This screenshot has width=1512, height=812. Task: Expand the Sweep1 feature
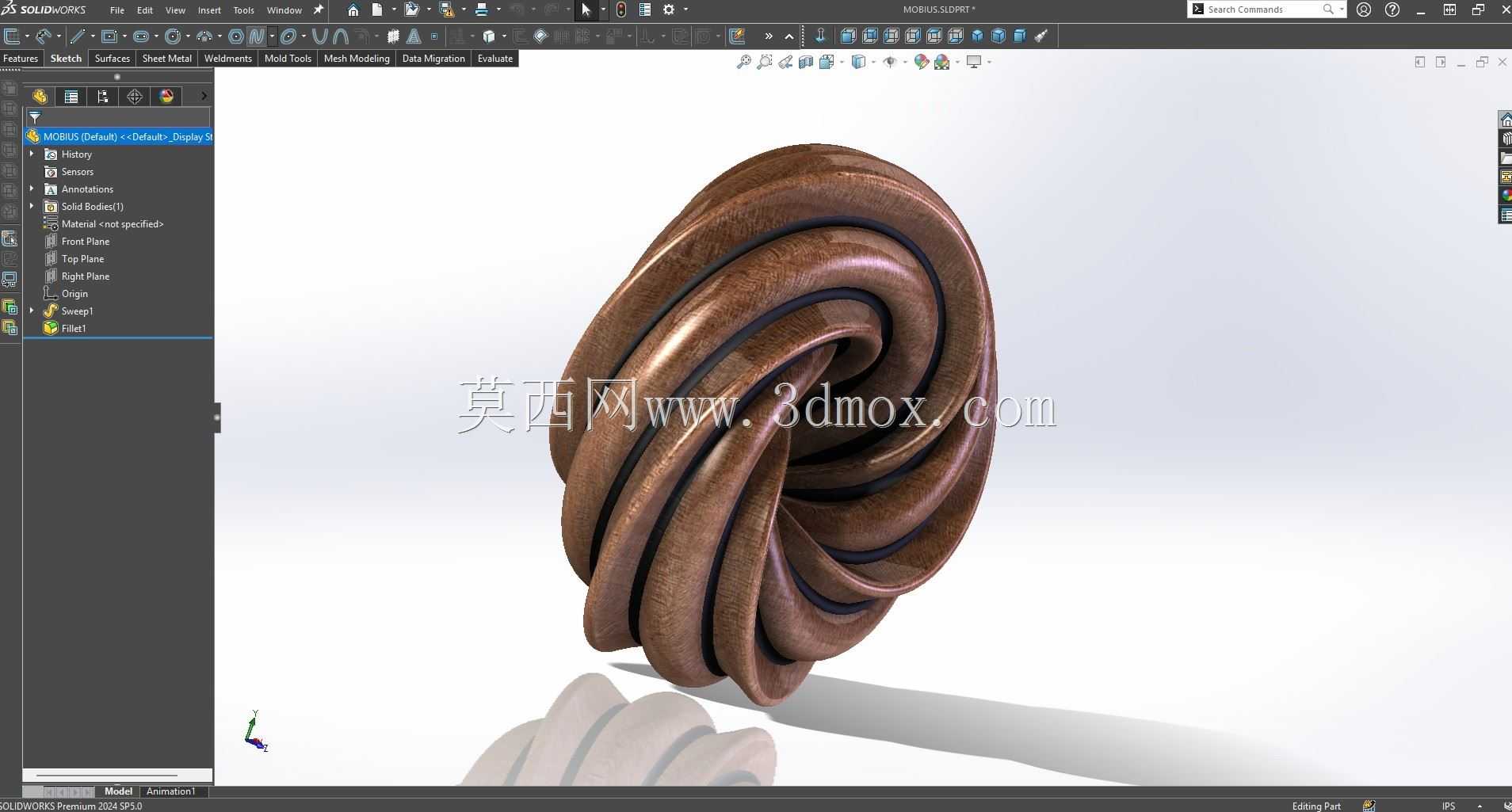pyautogui.click(x=32, y=311)
